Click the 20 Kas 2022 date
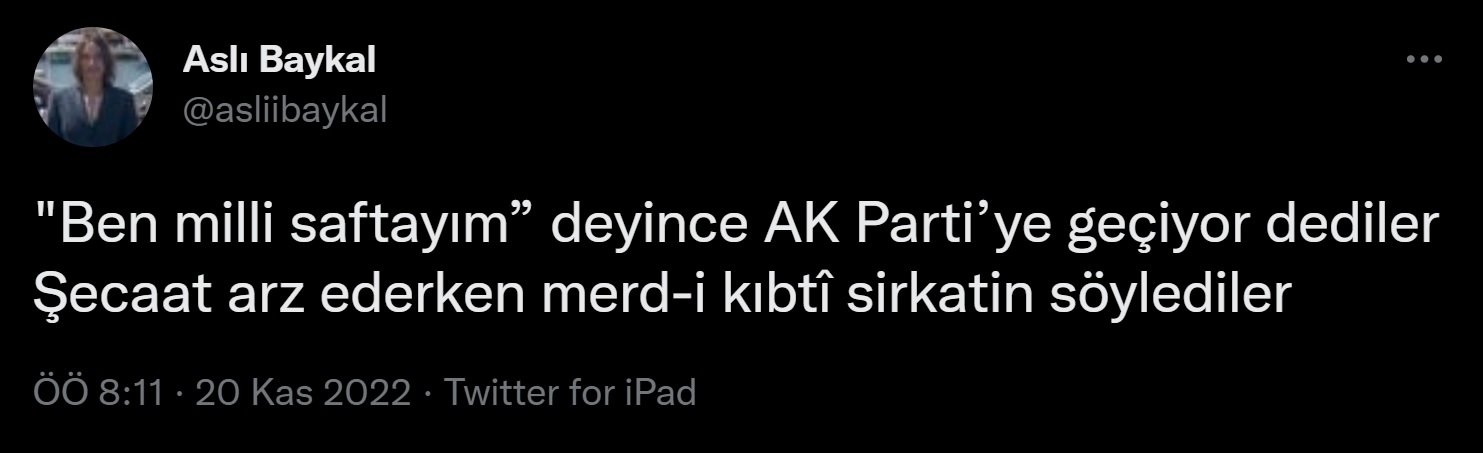The height and width of the screenshot is (453, 1483). (x=303, y=393)
